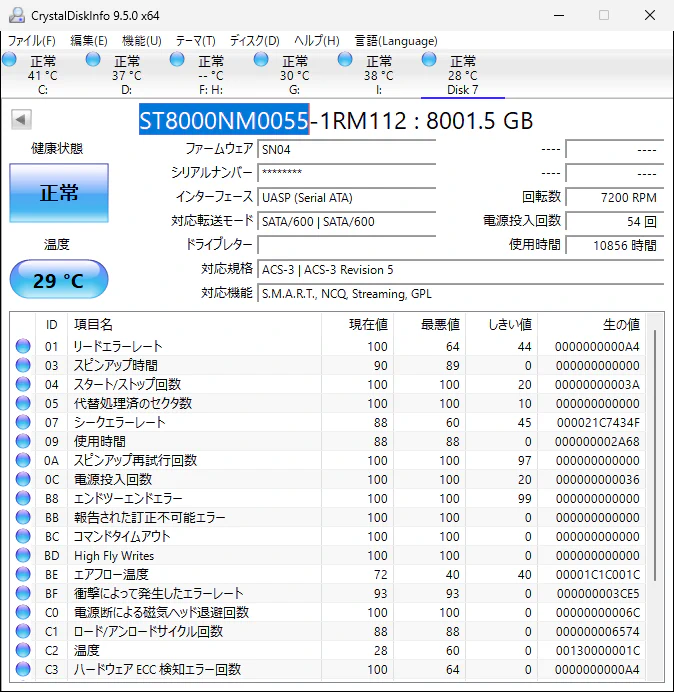
Task: Open the 言語(Language) menu
Action: (x=396, y=41)
